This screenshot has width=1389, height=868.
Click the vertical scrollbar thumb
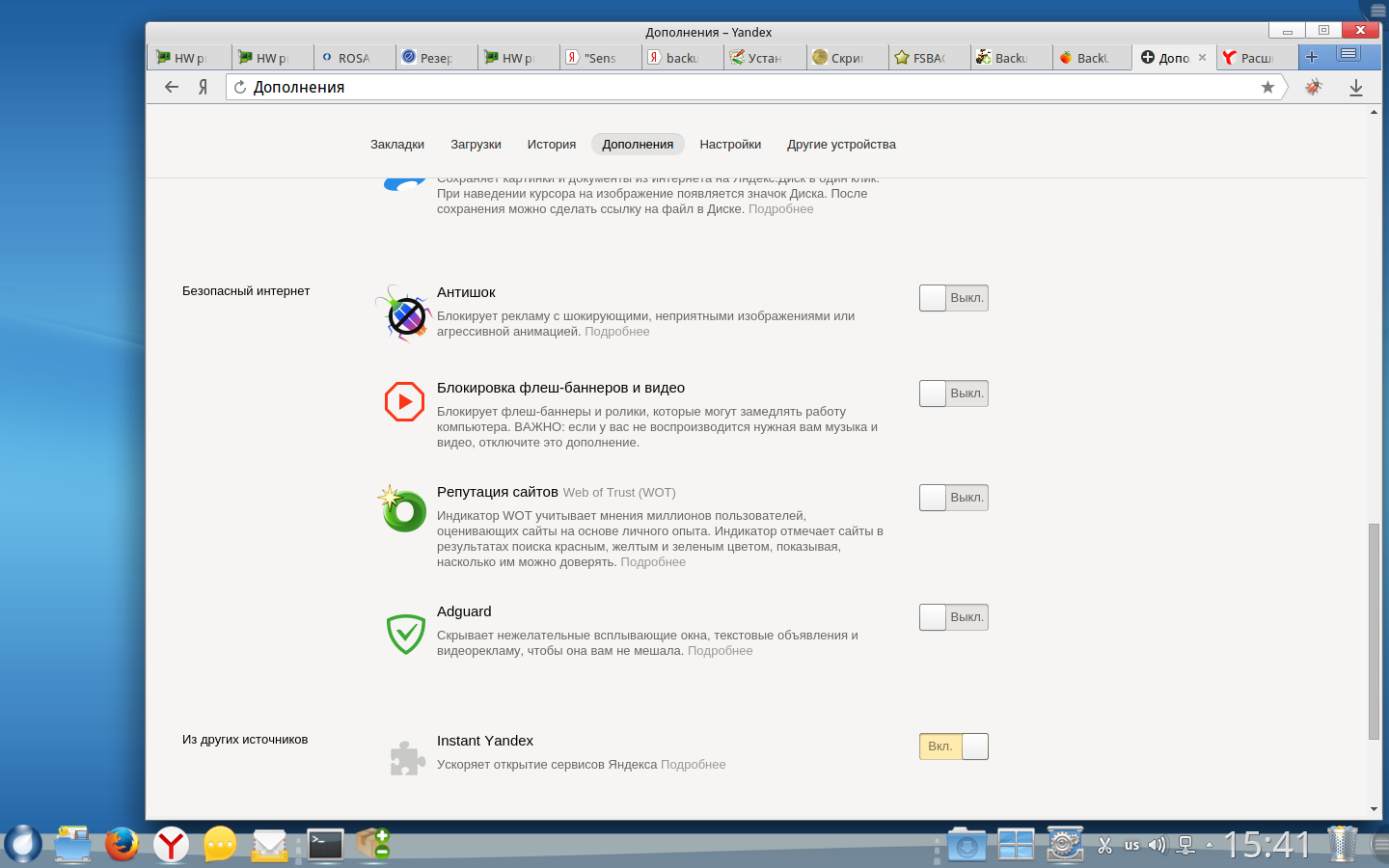[1374, 631]
